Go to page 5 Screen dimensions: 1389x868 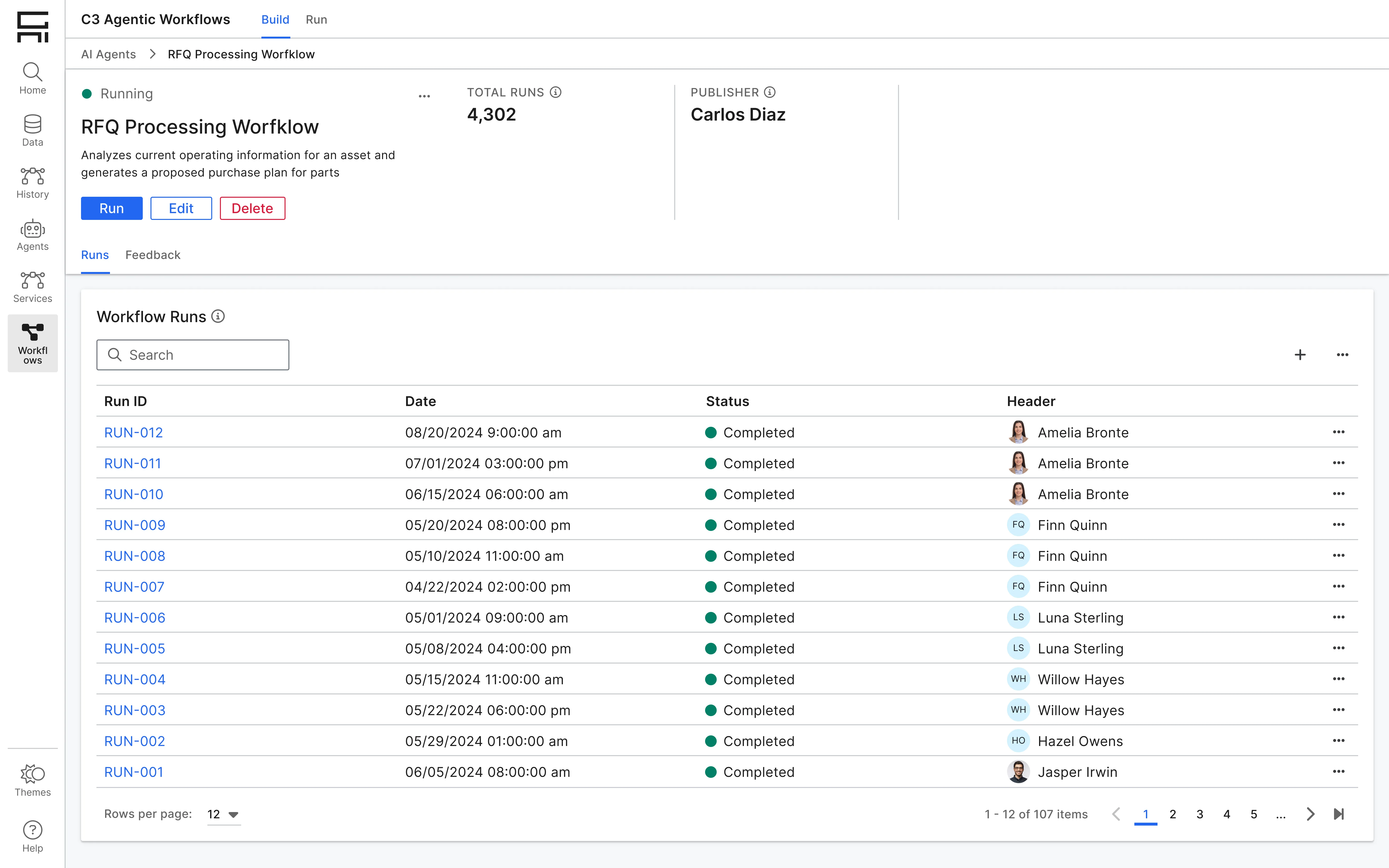point(1253,814)
